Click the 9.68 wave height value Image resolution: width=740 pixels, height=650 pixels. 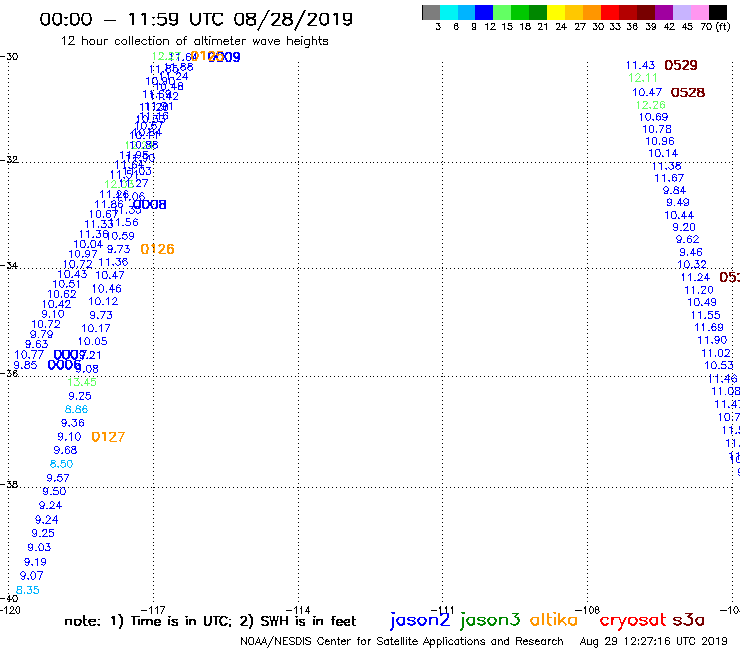[65, 450]
